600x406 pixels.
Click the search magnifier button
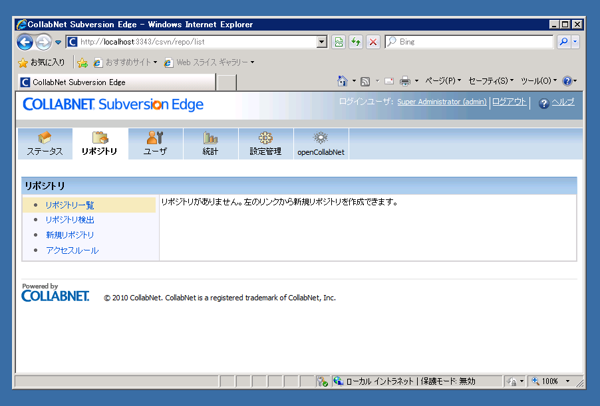(563, 42)
